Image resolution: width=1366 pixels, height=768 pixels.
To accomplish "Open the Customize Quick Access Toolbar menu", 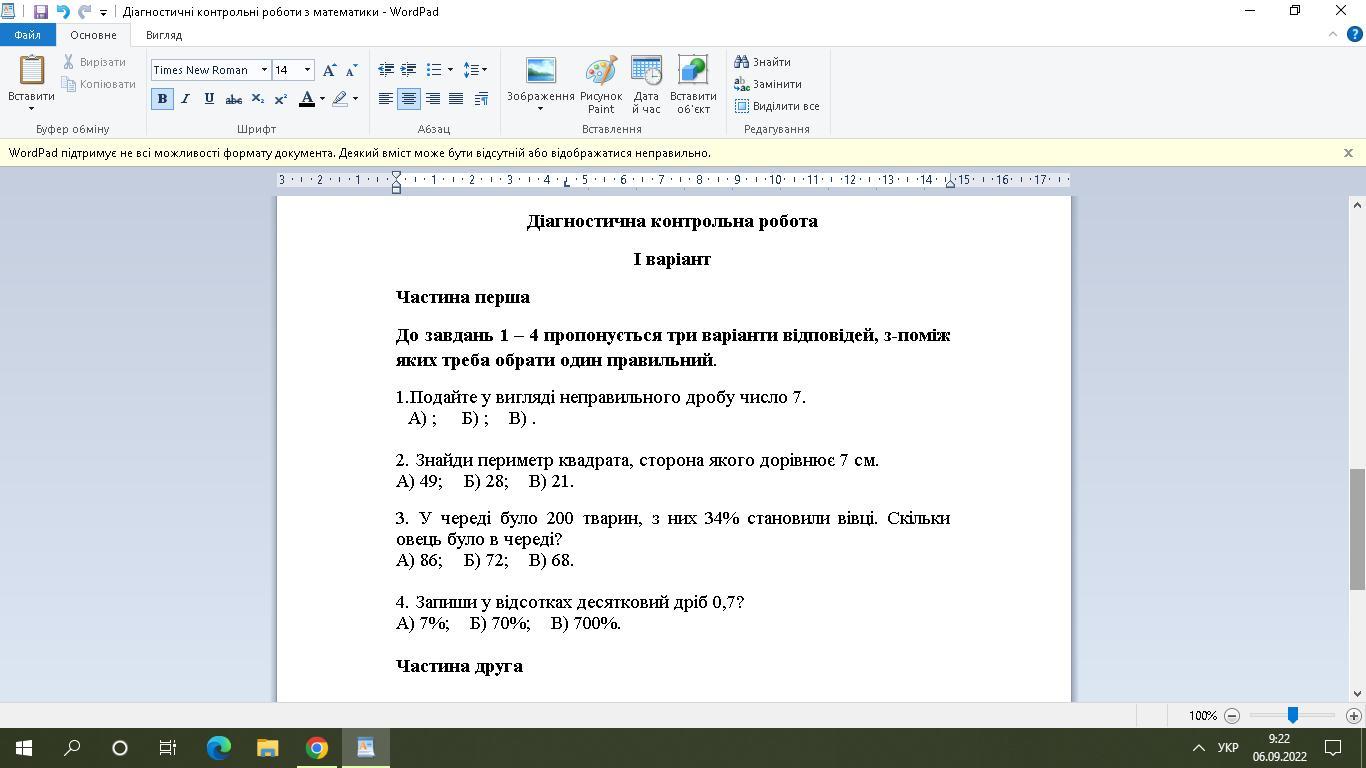I will click(103, 13).
